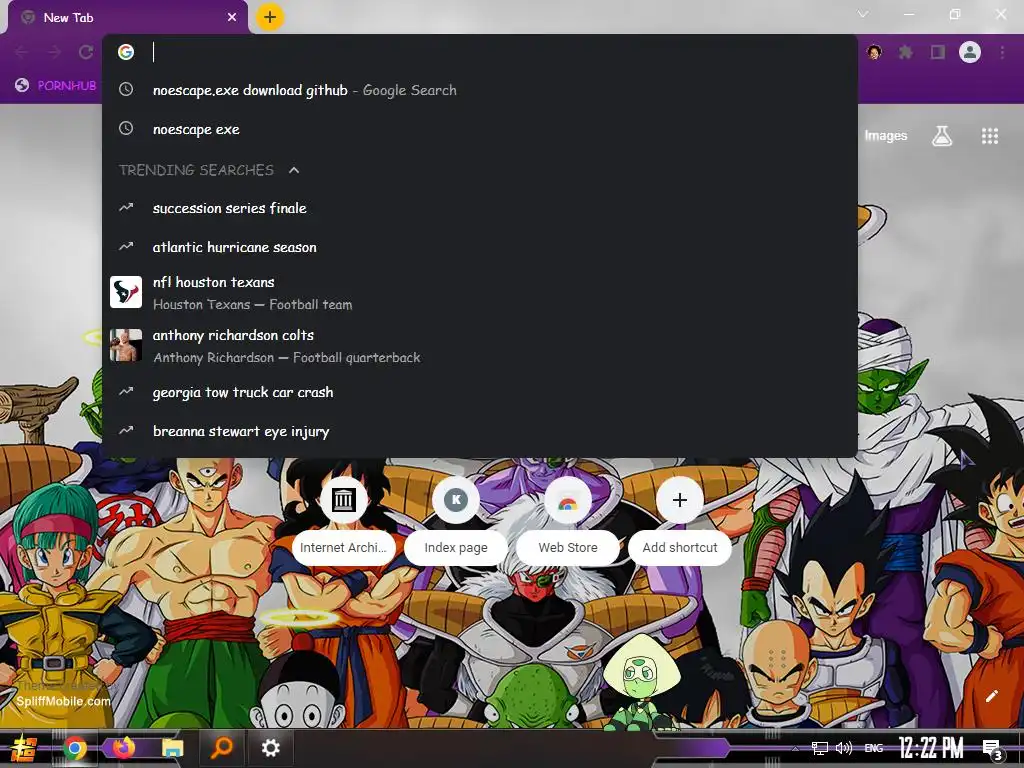Select the succession series finale suggestion

click(479, 208)
